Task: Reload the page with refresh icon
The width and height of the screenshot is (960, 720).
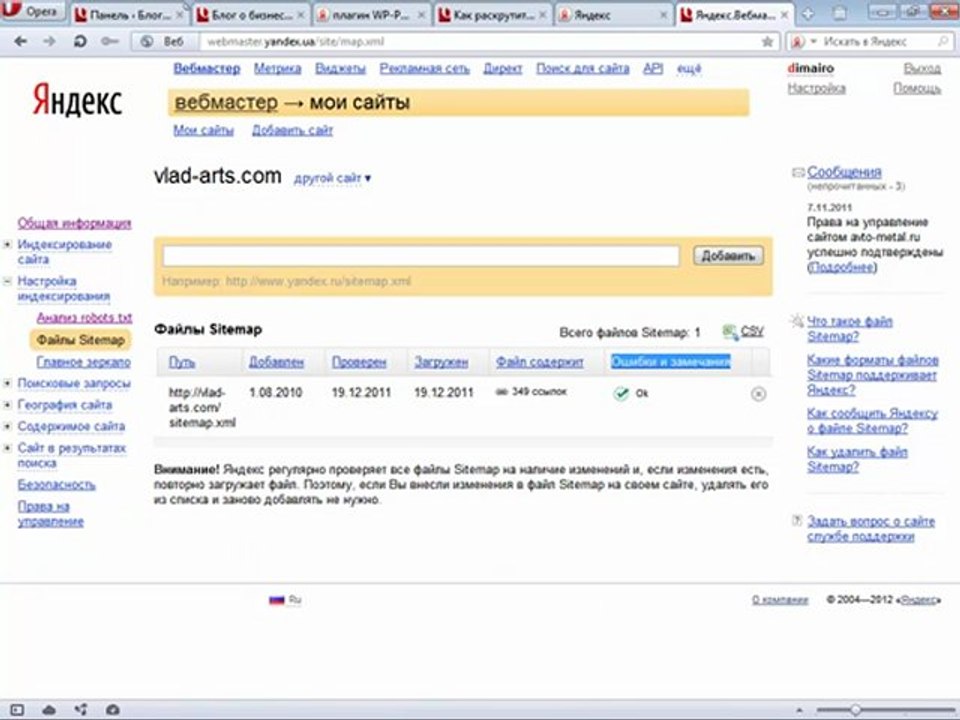Action: pos(80,42)
